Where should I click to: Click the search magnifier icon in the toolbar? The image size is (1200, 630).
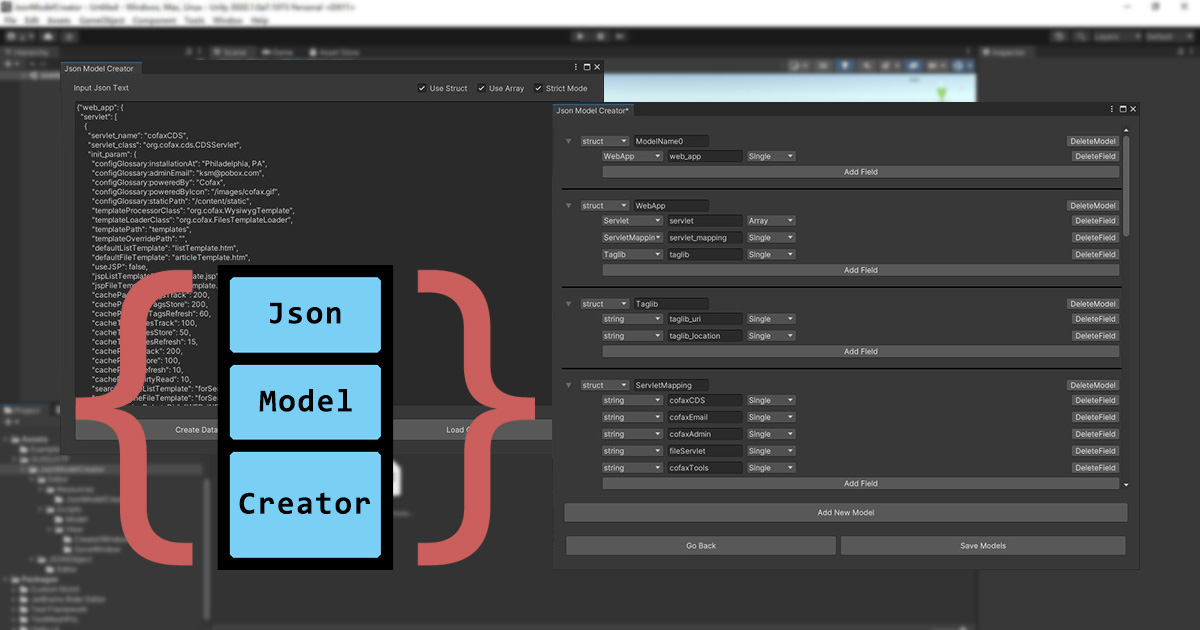[x=1080, y=36]
